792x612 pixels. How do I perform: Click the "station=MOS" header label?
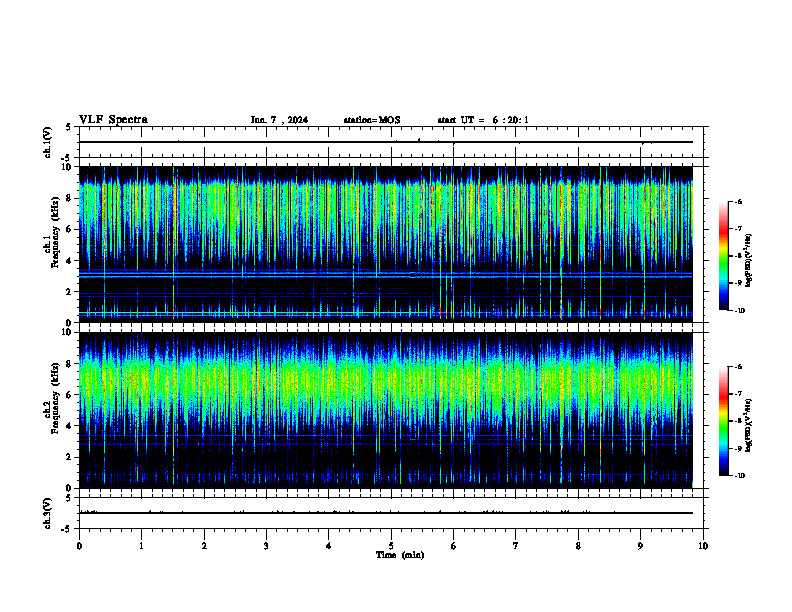click(372, 120)
